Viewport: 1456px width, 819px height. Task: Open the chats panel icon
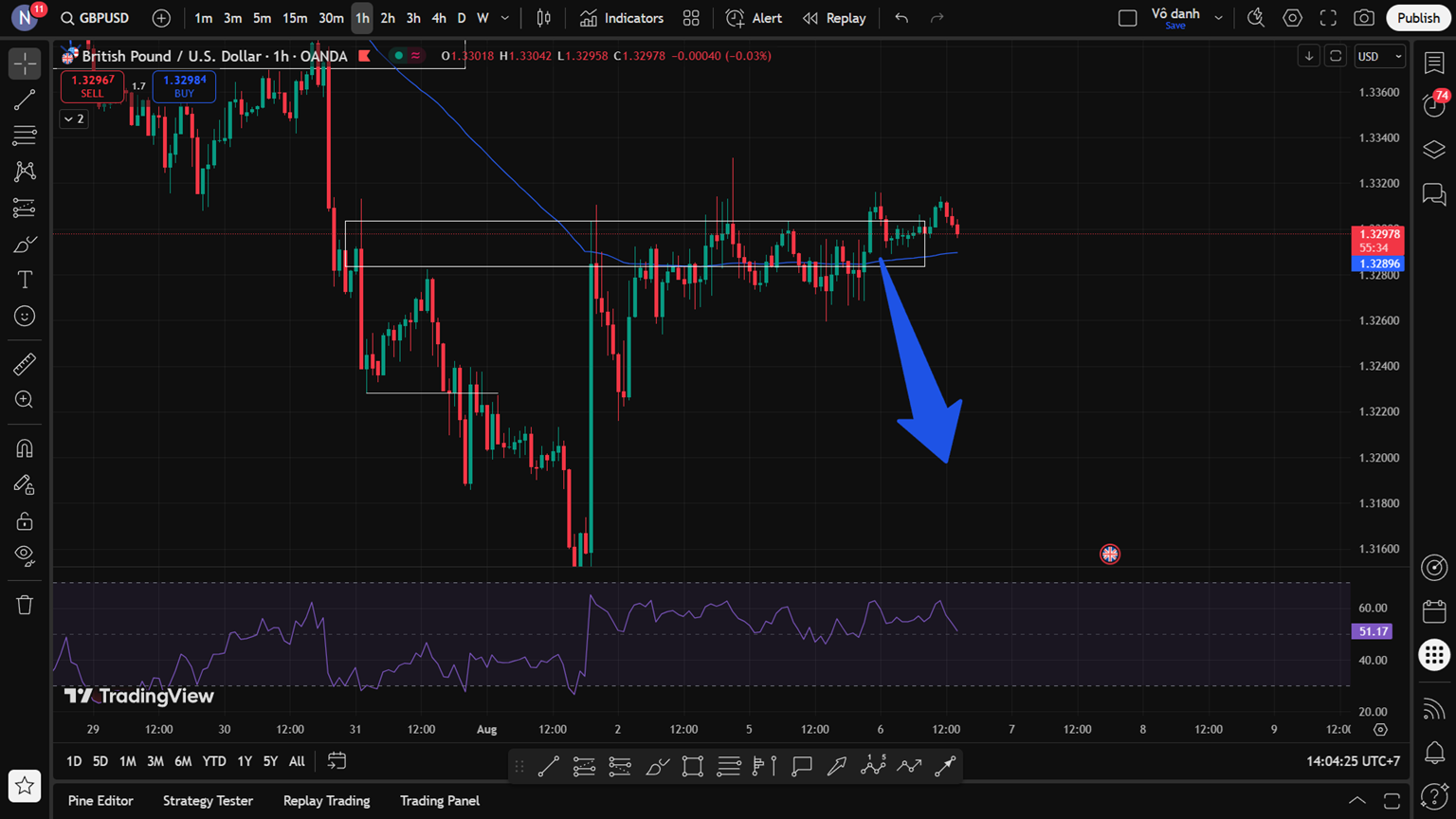tap(1434, 194)
